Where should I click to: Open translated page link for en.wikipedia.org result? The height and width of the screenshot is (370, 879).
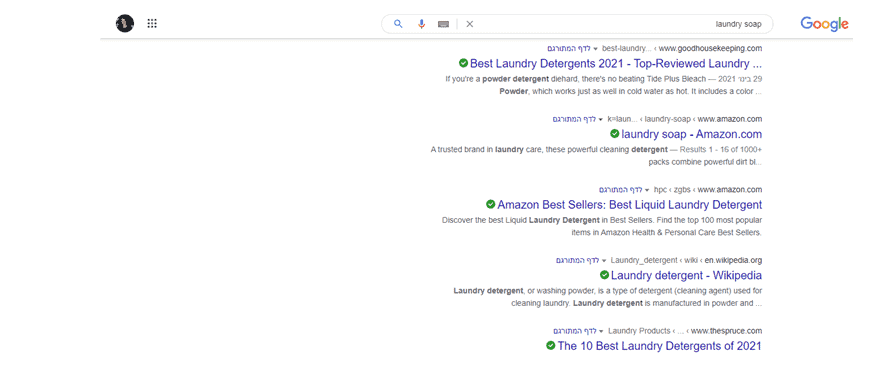coord(577,261)
